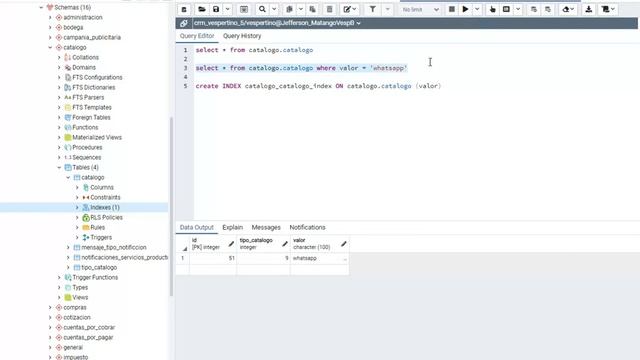Select the Foreign Tables tree item
The width and height of the screenshot is (640, 360).
pos(91,118)
